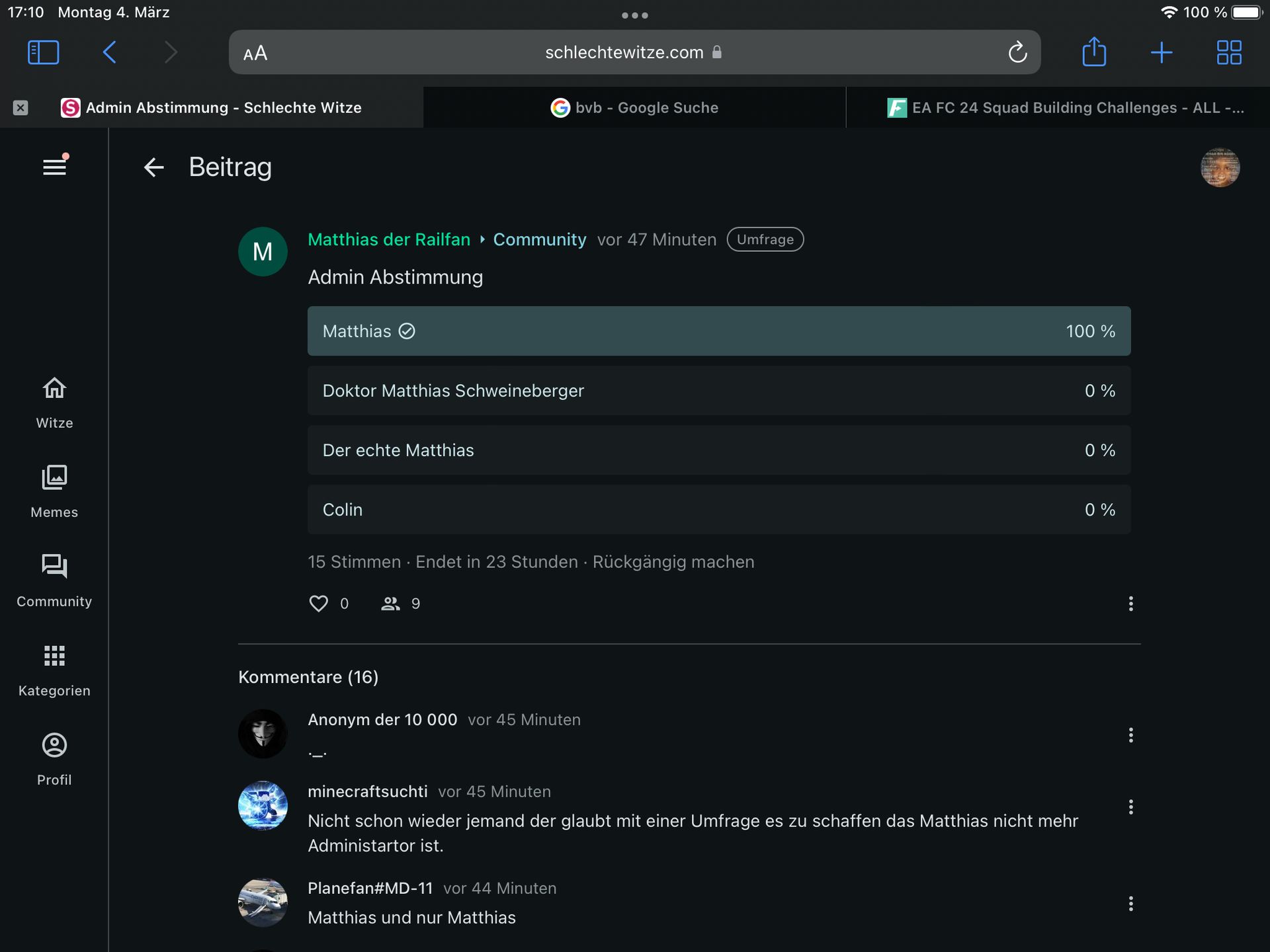The image size is (1270, 952).
Task: Open the three-dot menu of the poll post
Action: [1130, 603]
